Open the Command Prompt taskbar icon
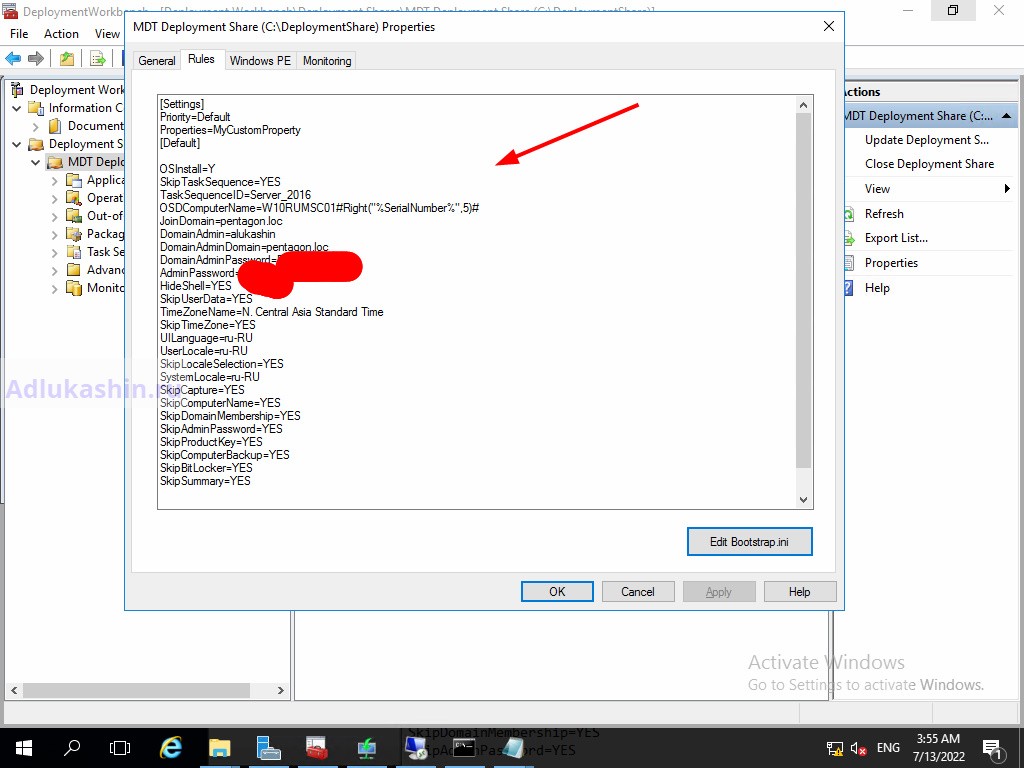The width and height of the screenshot is (1024, 768). point(463,747)
